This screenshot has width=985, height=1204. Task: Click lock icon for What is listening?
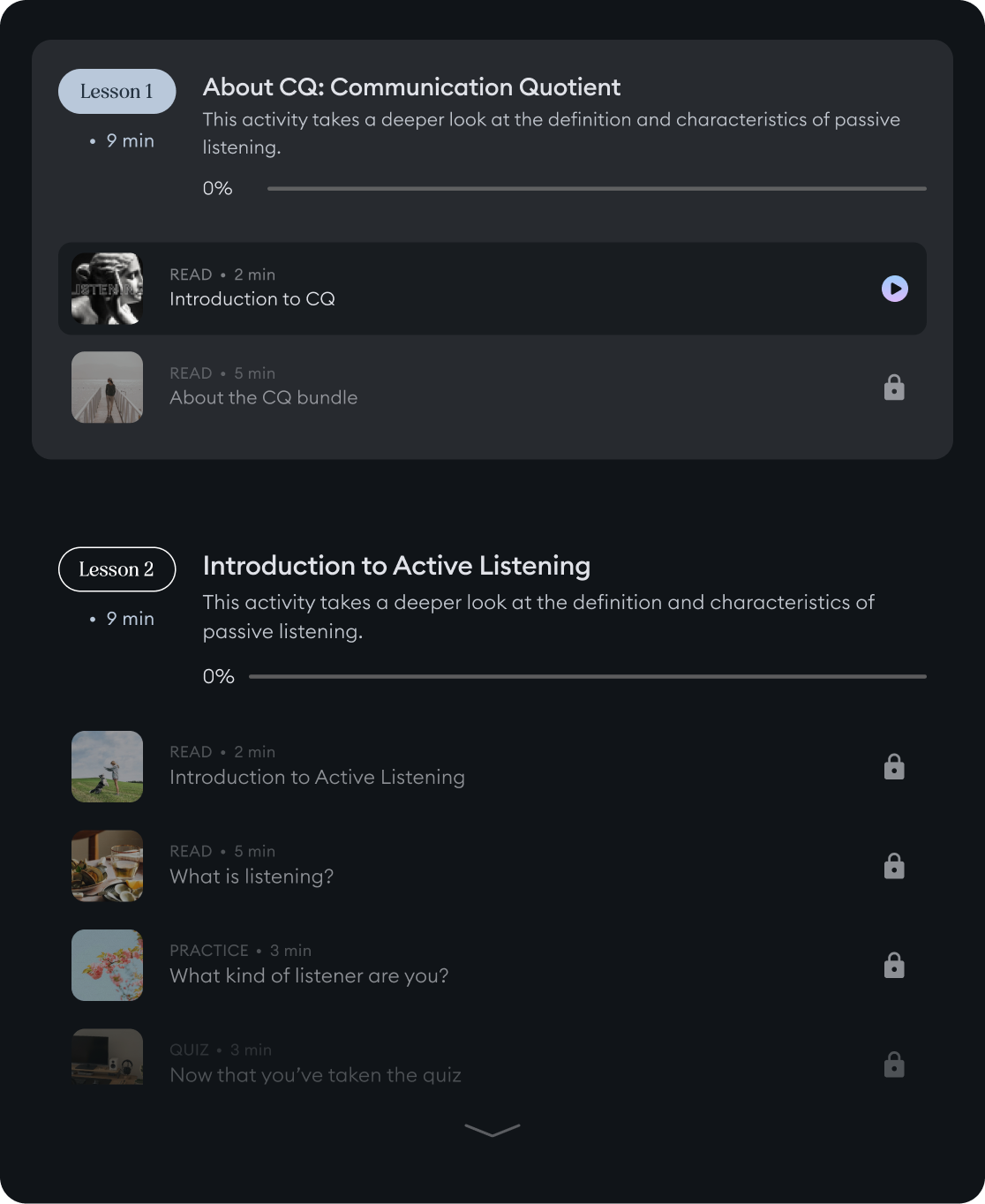pos(894,866)
